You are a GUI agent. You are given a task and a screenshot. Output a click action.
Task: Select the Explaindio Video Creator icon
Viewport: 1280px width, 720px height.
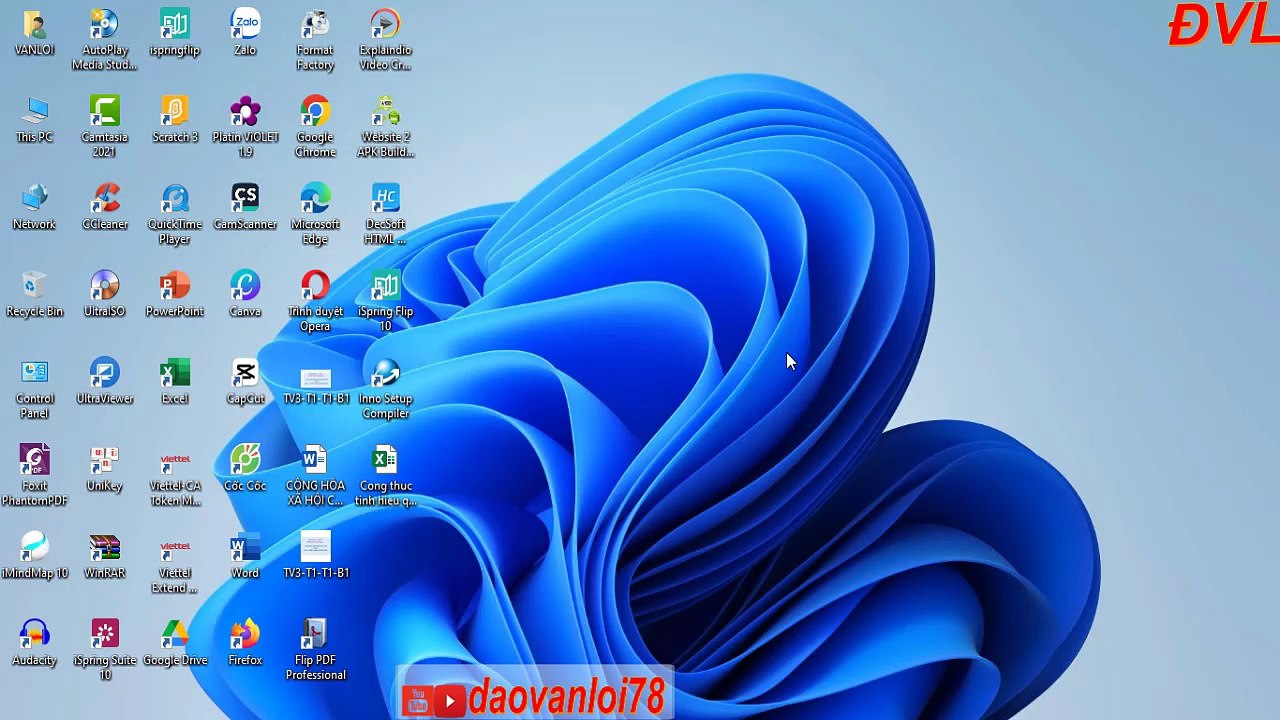[x=385, y=40]
